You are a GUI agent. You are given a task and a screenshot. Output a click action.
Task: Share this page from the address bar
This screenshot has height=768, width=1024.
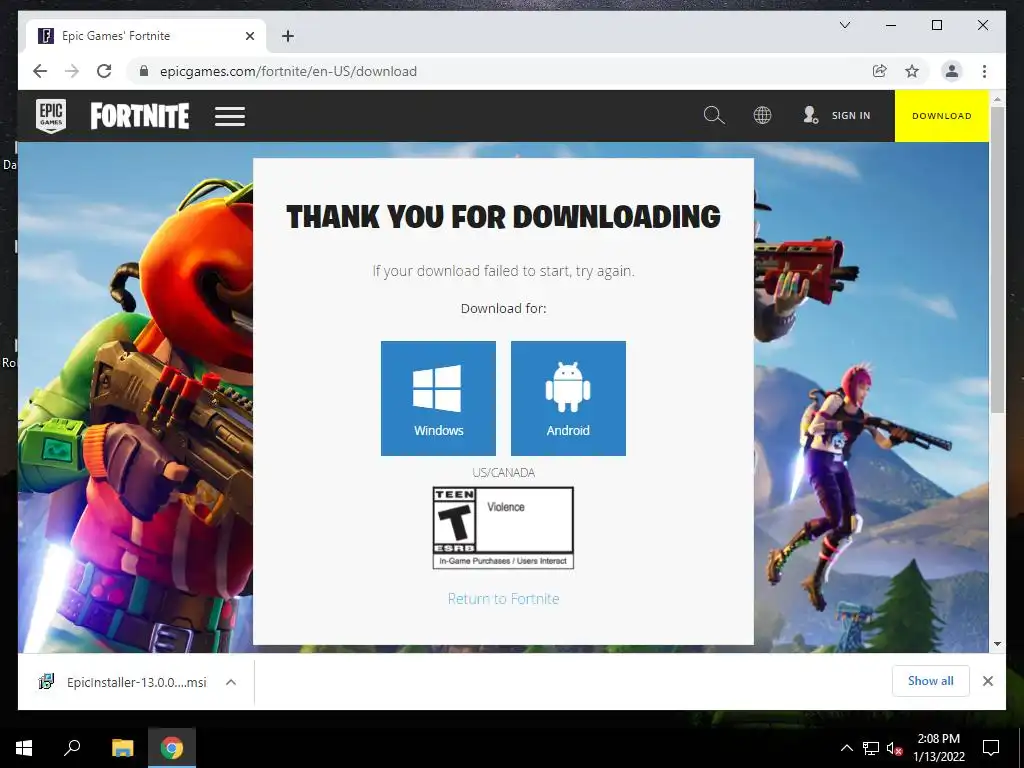pyautogui.click(x=880, y=71)
